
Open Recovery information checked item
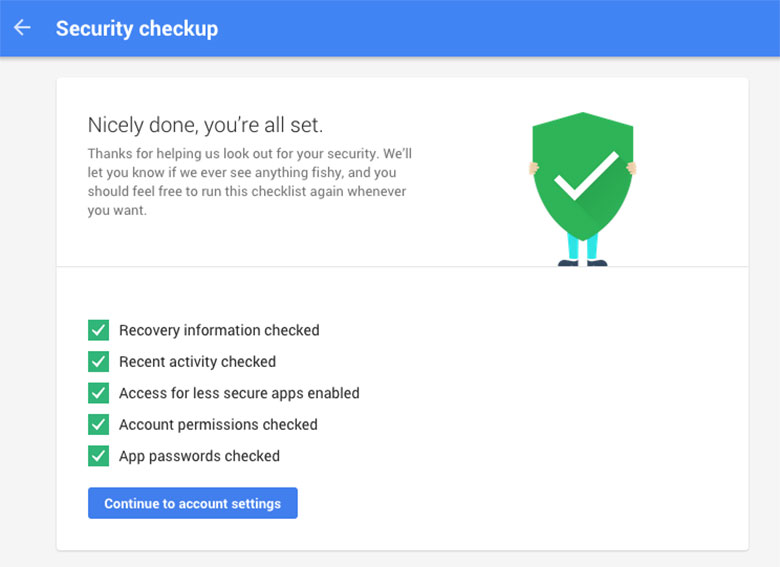pos(219,330)
